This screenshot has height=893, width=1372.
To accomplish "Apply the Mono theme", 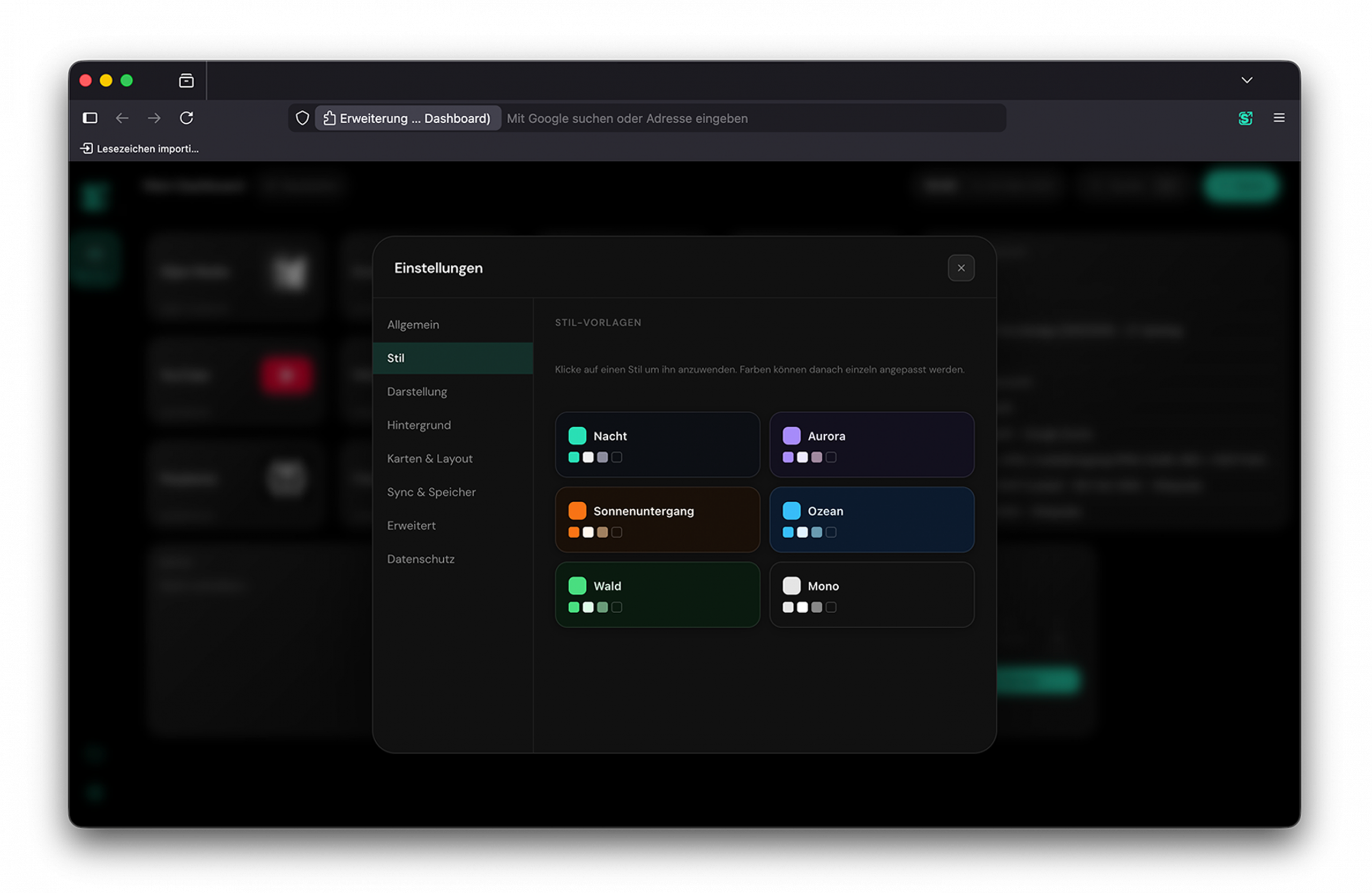I will (871, 595).
